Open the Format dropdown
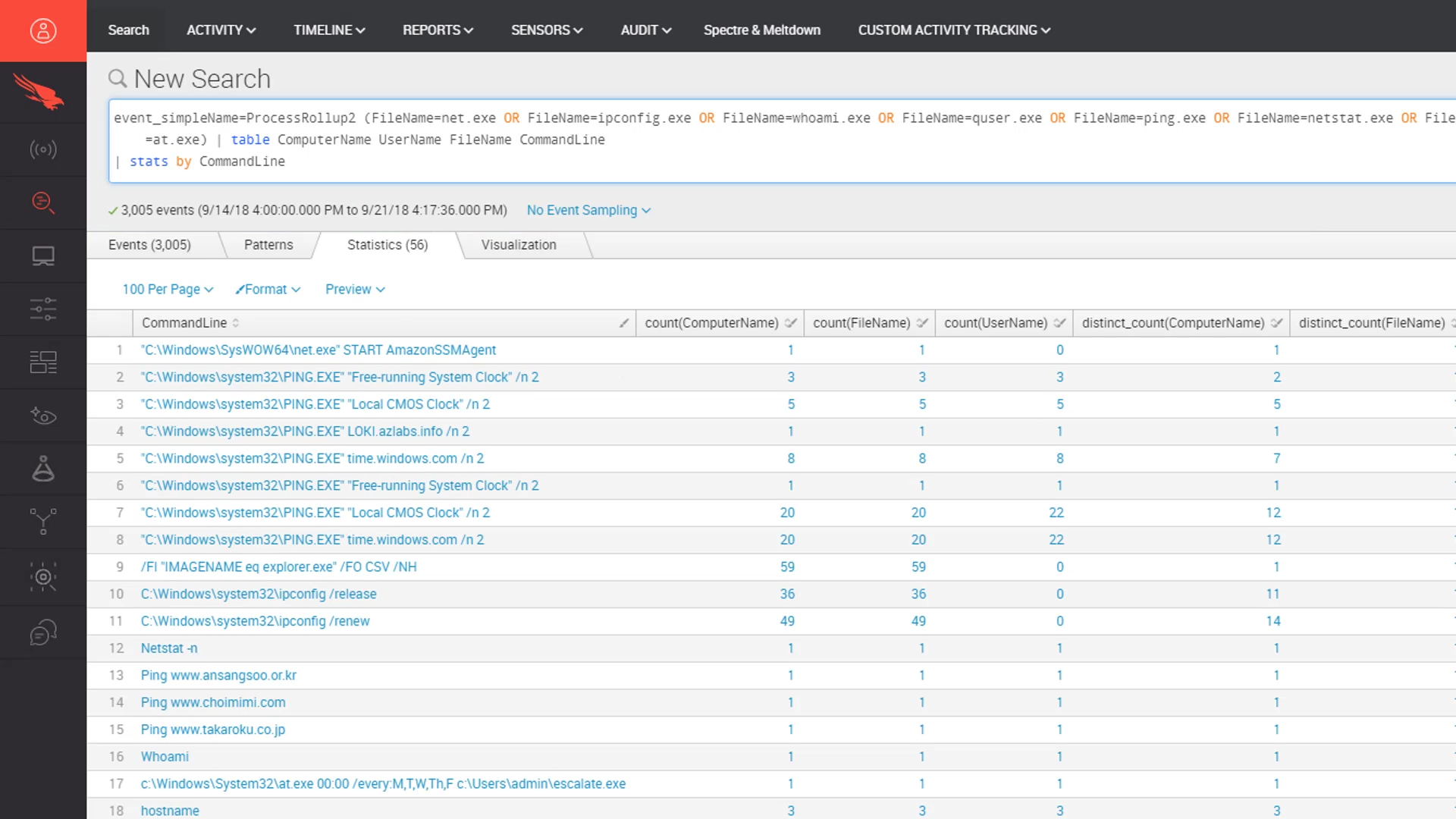 coord(268,289)
